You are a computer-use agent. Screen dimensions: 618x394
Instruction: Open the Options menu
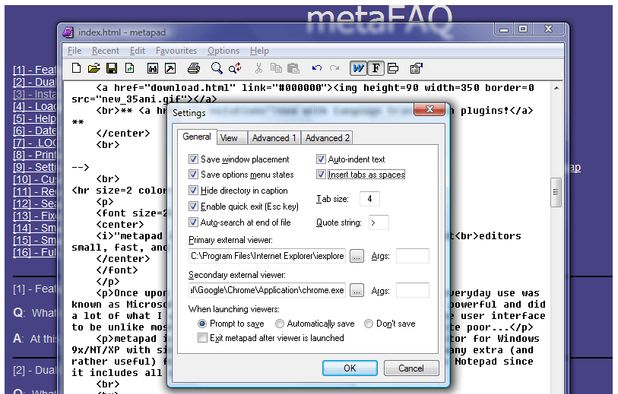tap(223, 51)
